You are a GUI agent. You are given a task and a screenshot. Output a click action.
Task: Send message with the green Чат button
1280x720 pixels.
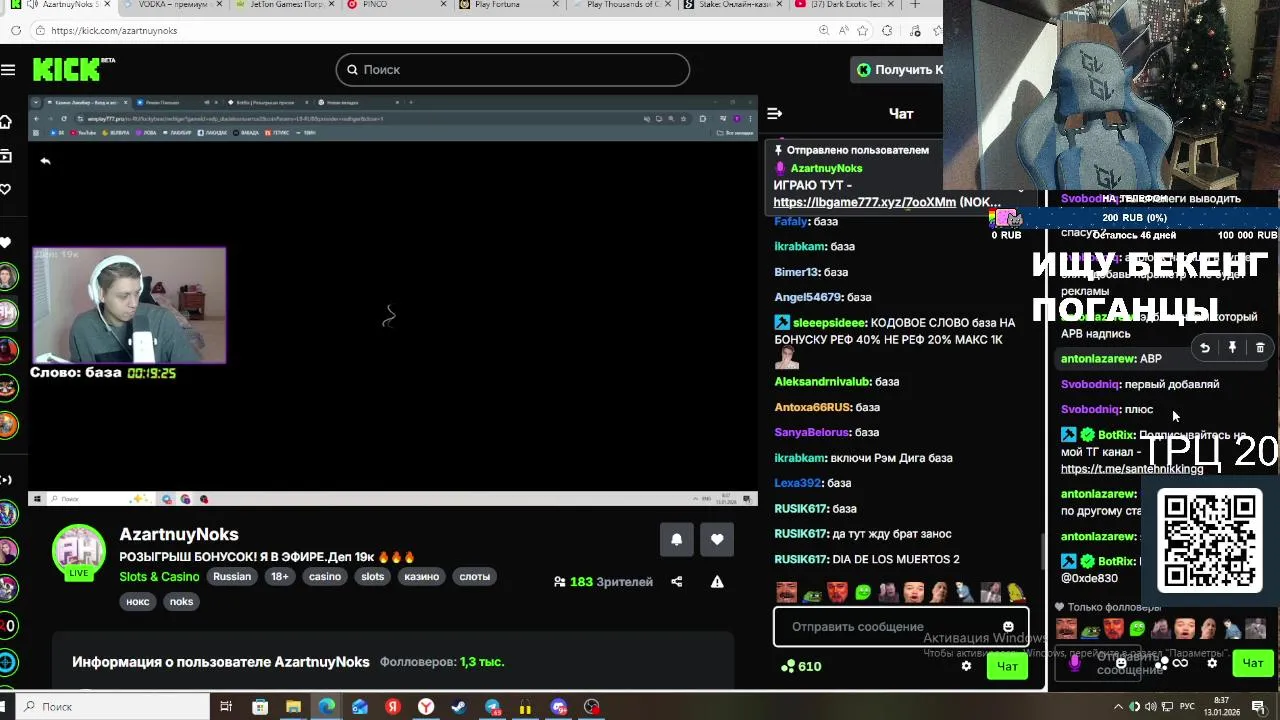tap(1007, 666)
